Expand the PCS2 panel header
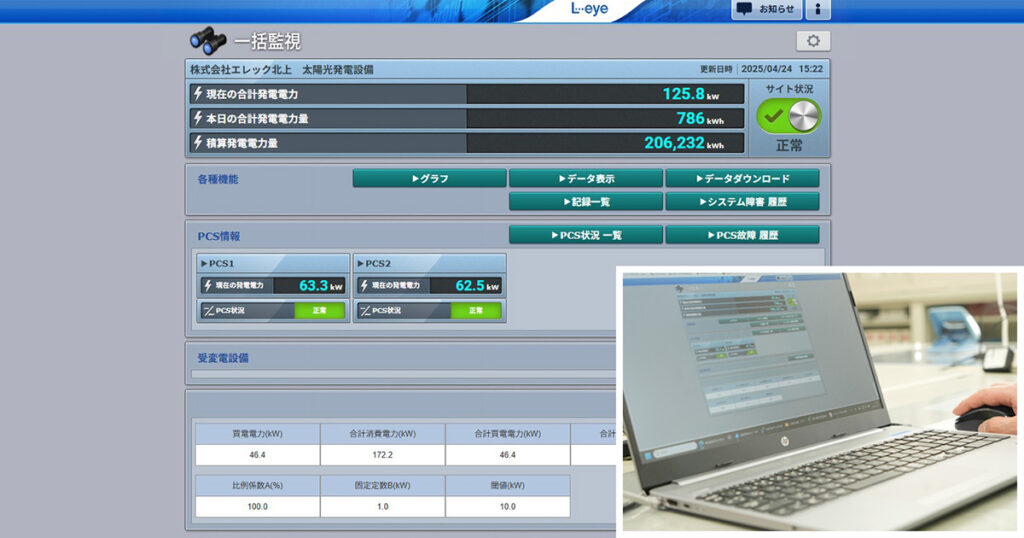The image size is (1024, 538). pos(429,264)
